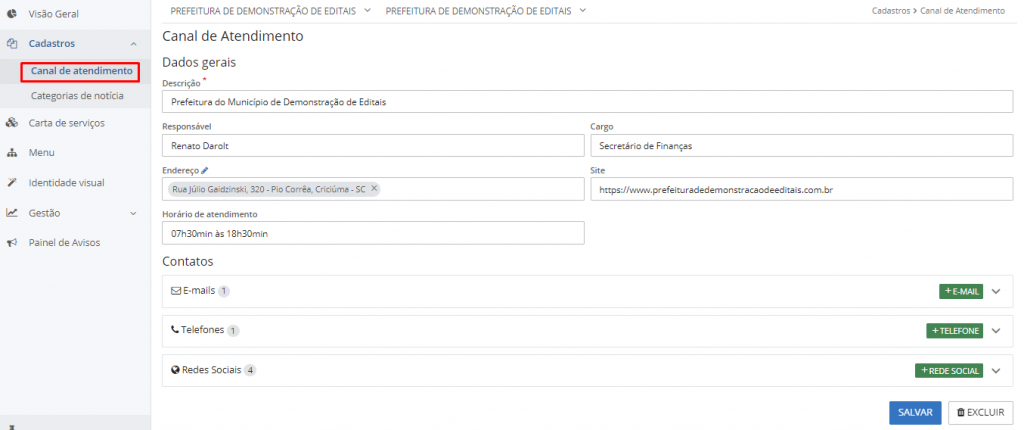Click the Cadastros sidebar icon
The height and width of the screenshot is (430, 1024).
point(11,44)
